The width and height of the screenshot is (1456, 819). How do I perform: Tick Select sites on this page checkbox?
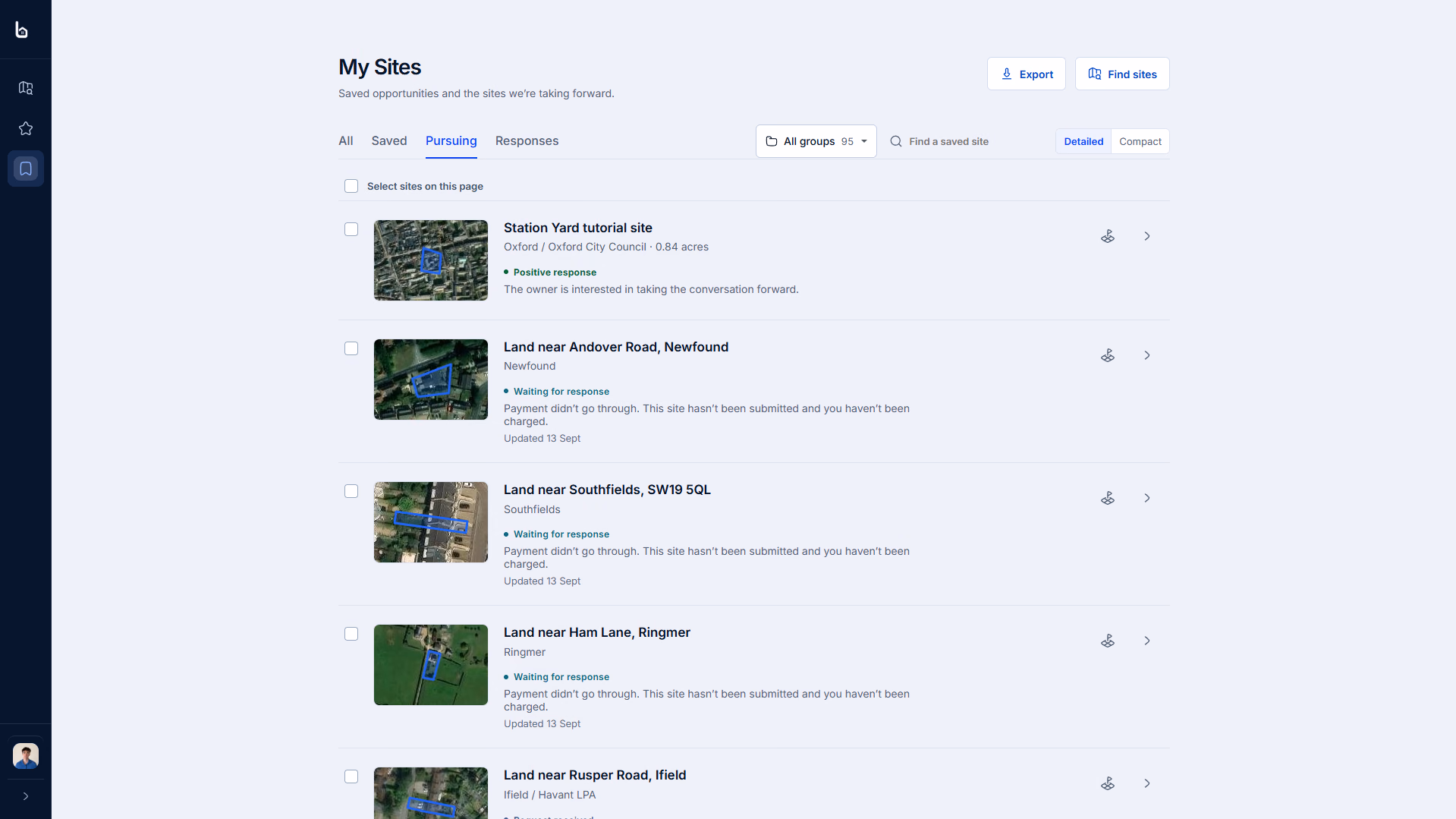click(351, 186)
